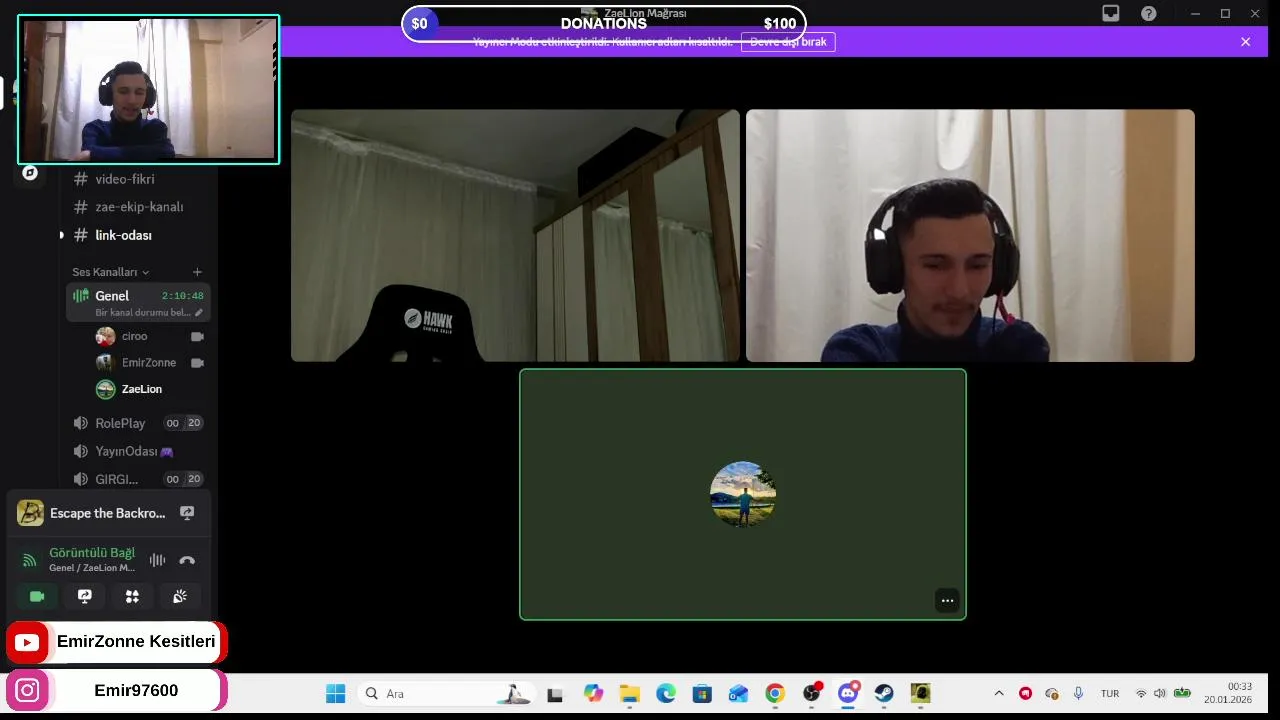Open Google Chrome from the taskbar
The height and width of the screenshot is (720, 1280).
click(775, 693)
